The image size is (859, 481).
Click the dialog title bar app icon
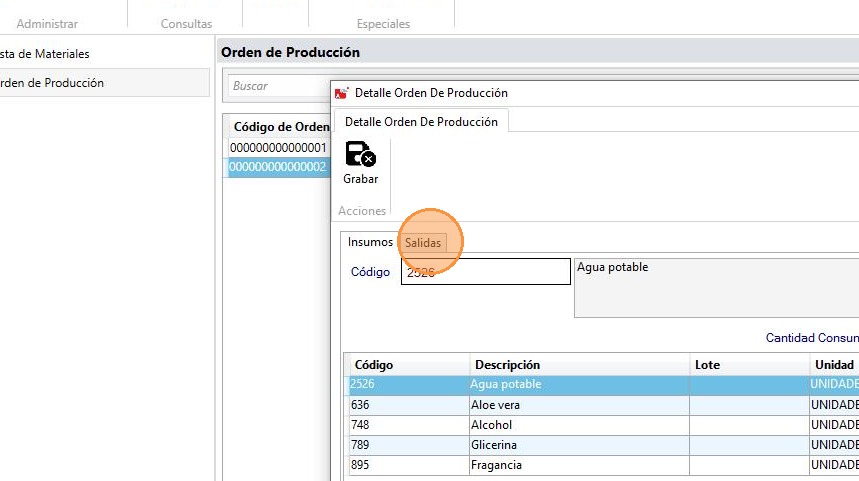pyautogui.click(x=341, y=93)
